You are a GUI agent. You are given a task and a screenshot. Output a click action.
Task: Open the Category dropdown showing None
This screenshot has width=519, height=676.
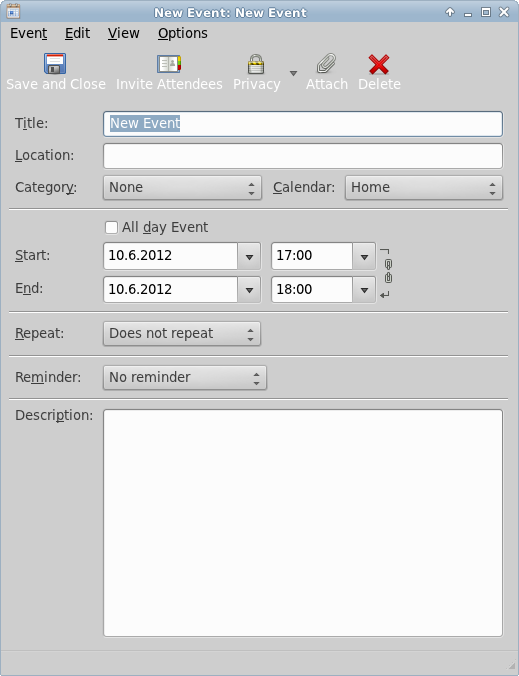[182, 188]
